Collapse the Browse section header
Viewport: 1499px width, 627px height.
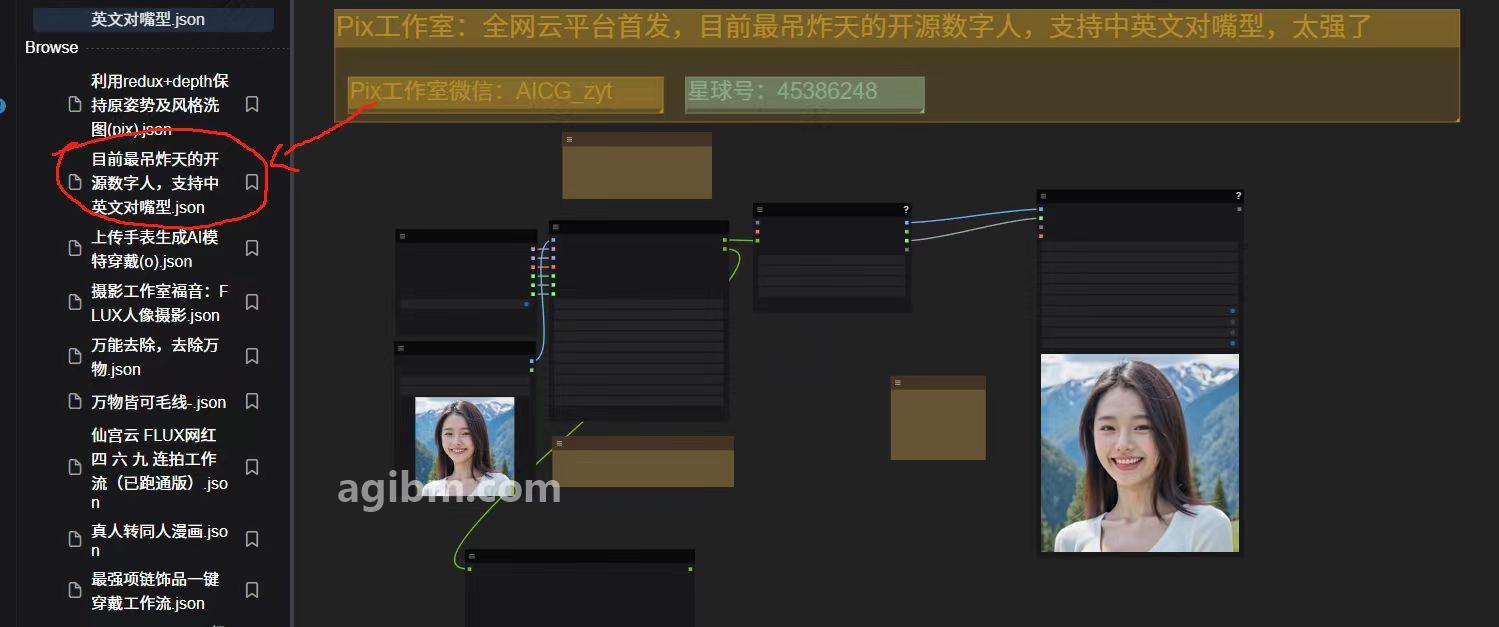click(52, 47)
